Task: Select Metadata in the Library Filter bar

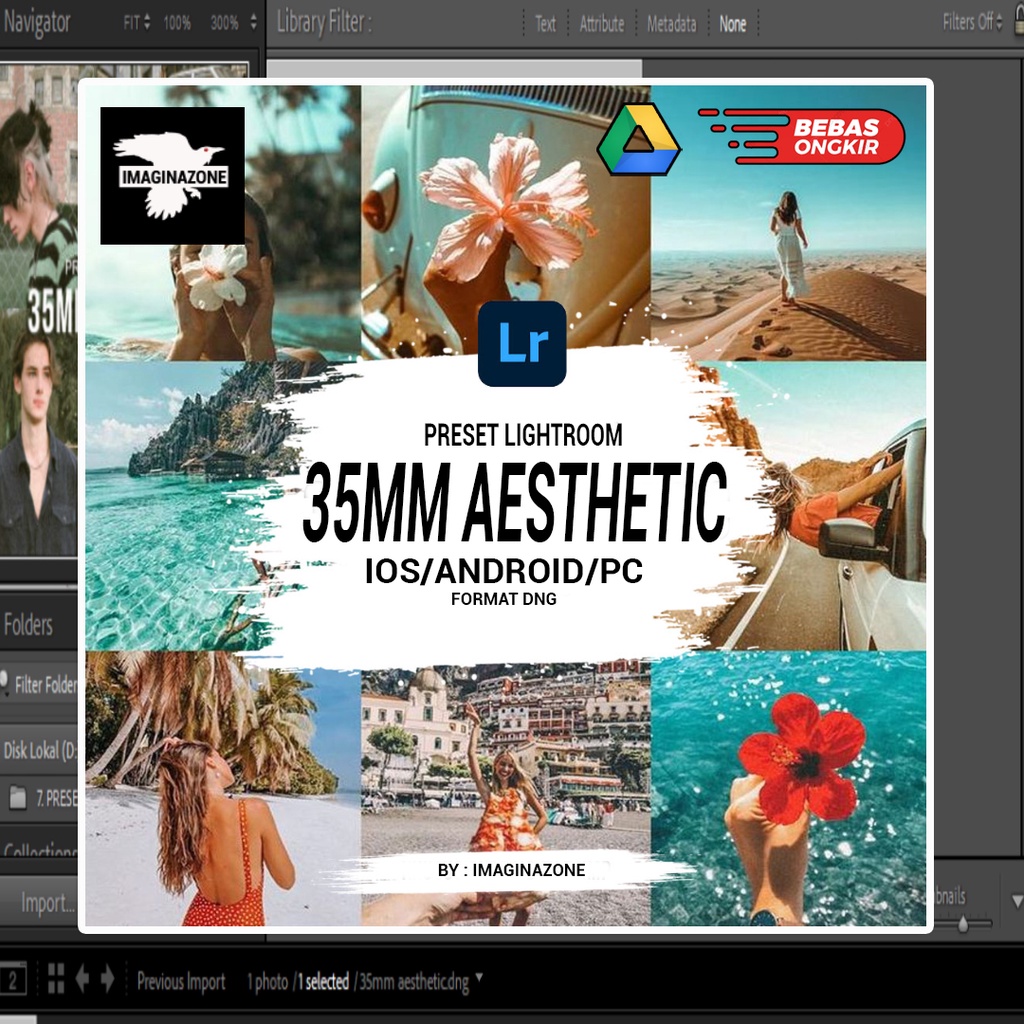Action: (x=671, y=24)
